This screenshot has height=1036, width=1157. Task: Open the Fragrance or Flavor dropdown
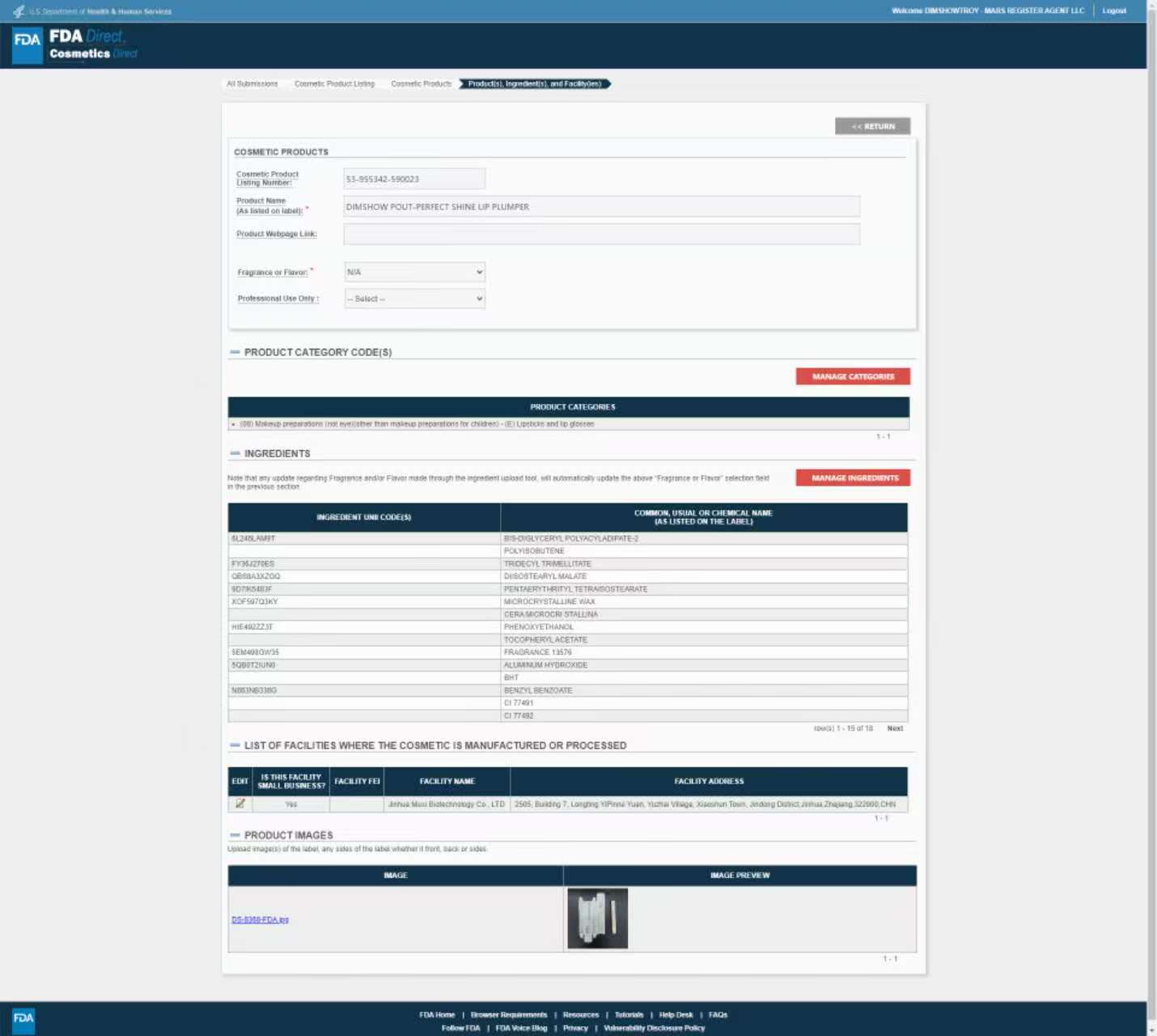tap(414, 272)
